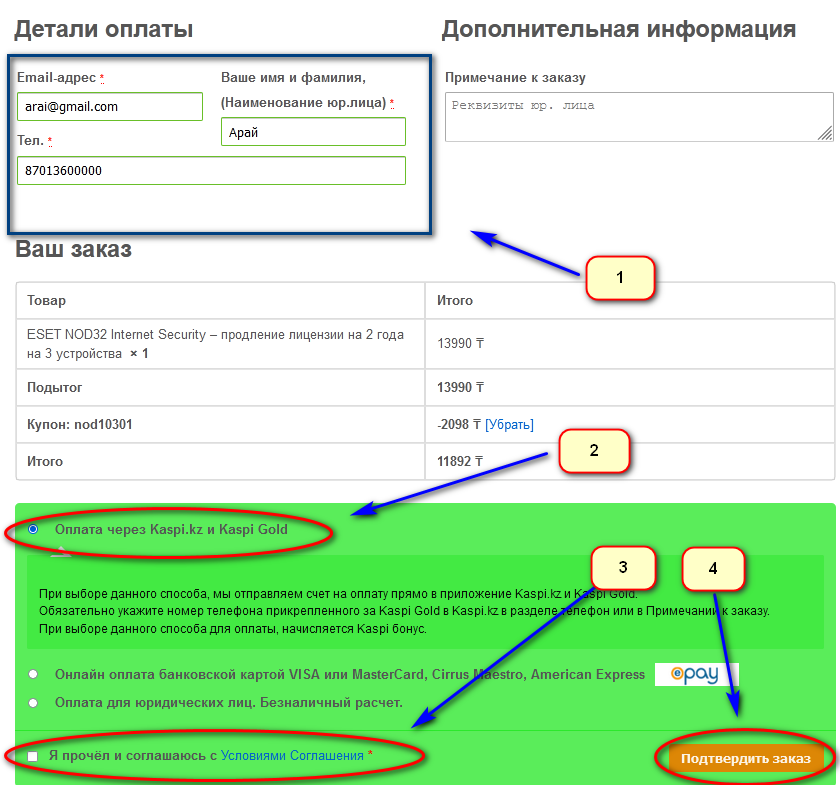Click the total amount 11892 ₸

[x=460, y=461]
